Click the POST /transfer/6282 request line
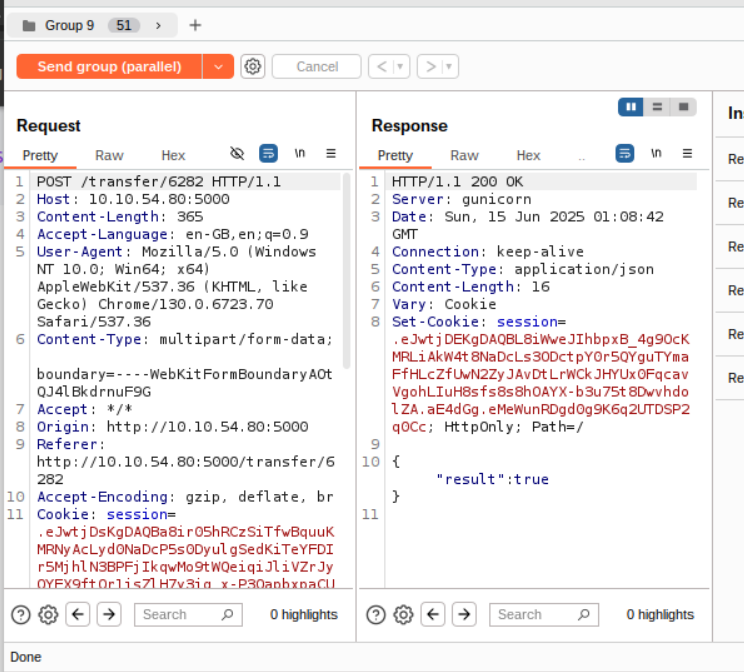This screenshot has height=672, width=744. click(x=159, y=182)
